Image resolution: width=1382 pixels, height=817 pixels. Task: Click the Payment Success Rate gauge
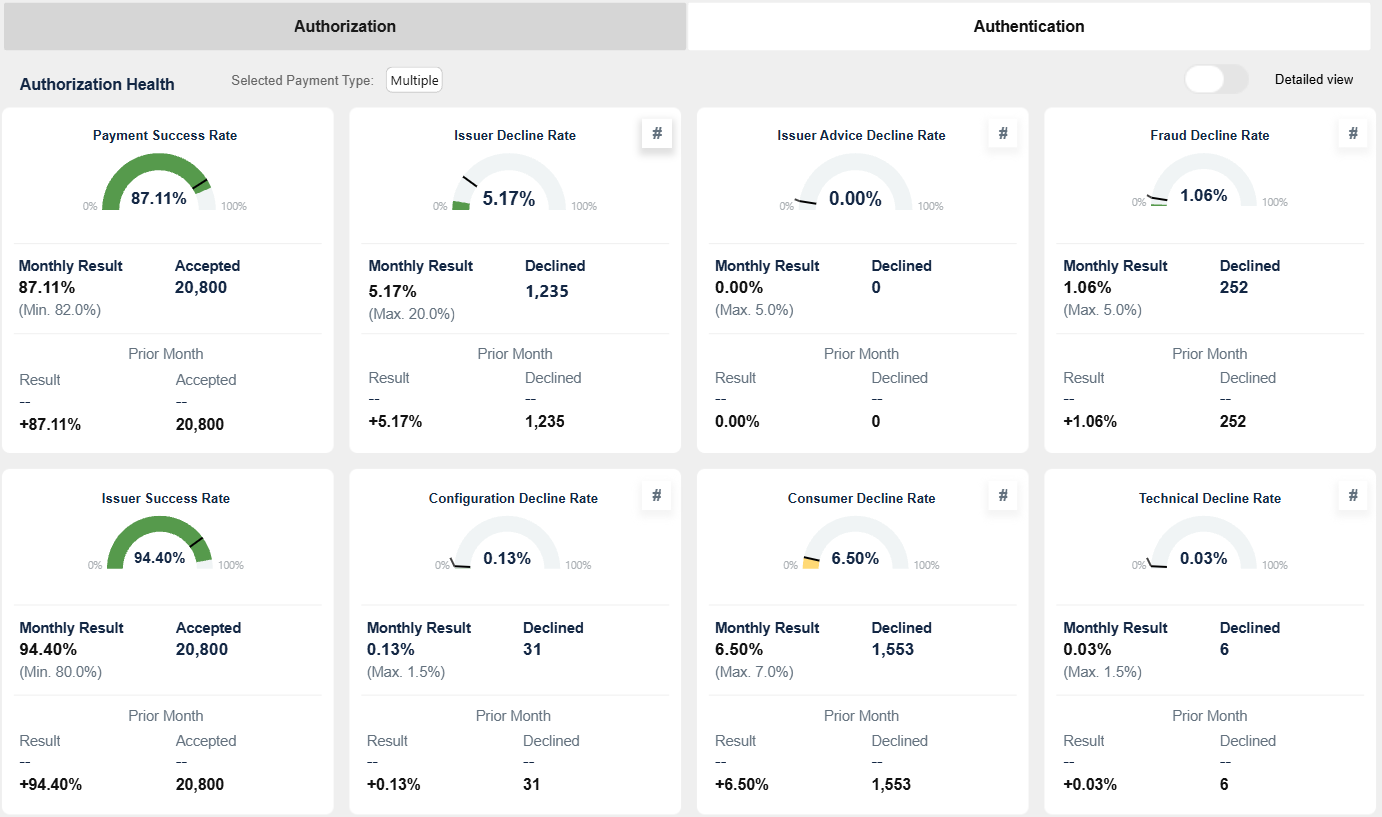(159, 182)
